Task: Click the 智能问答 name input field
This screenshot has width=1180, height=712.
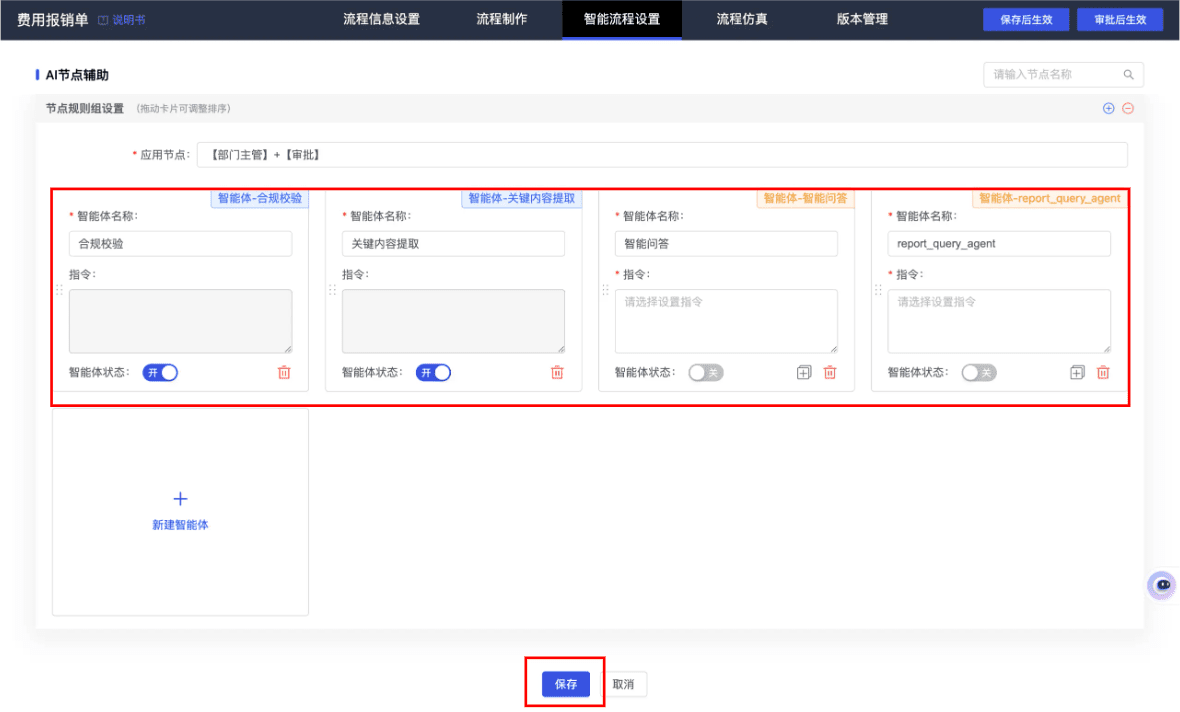Action: (x=726, y=244)
